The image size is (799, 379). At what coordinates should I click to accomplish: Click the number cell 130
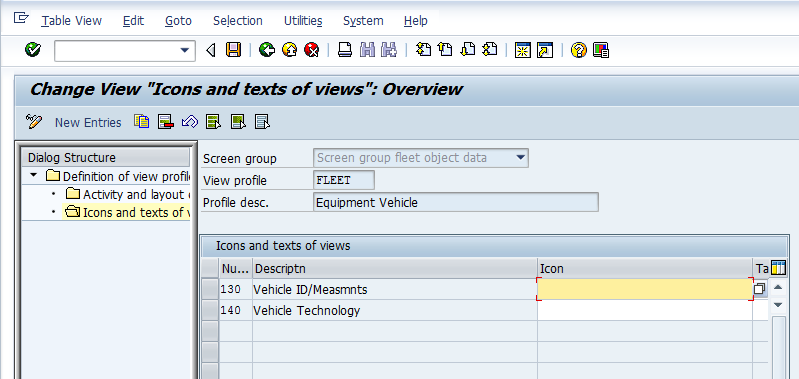coord(235,289)
